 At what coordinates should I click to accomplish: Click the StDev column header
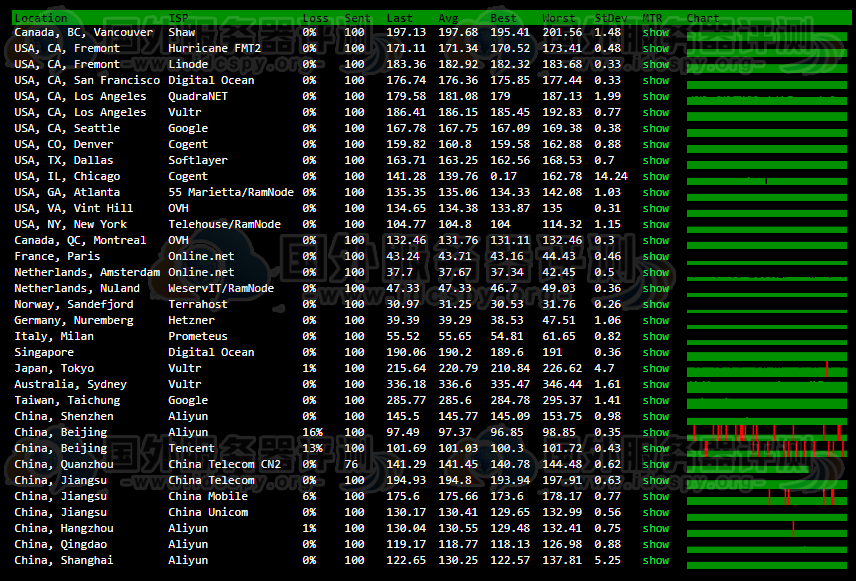coord(611,18)
